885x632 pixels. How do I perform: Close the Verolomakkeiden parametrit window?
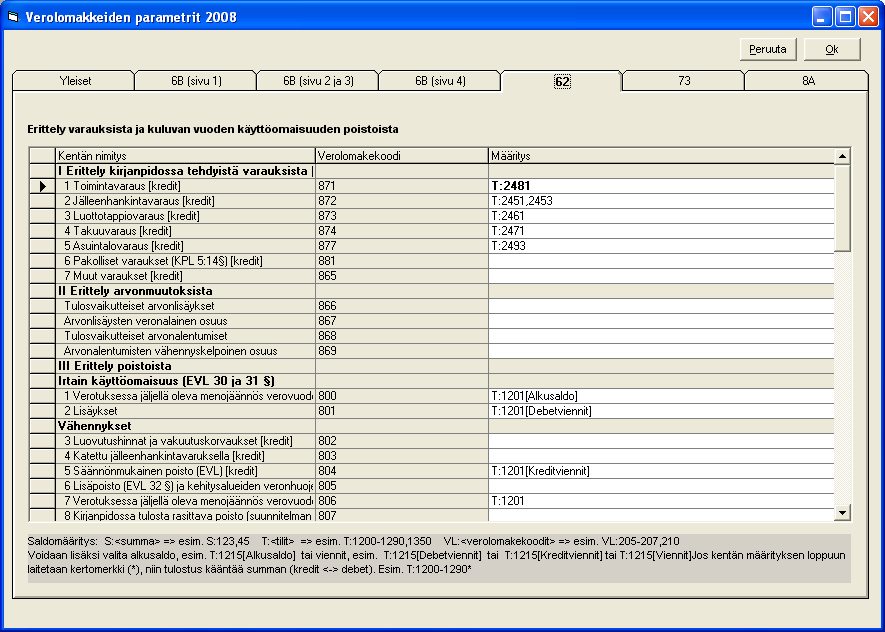point(868,17)
